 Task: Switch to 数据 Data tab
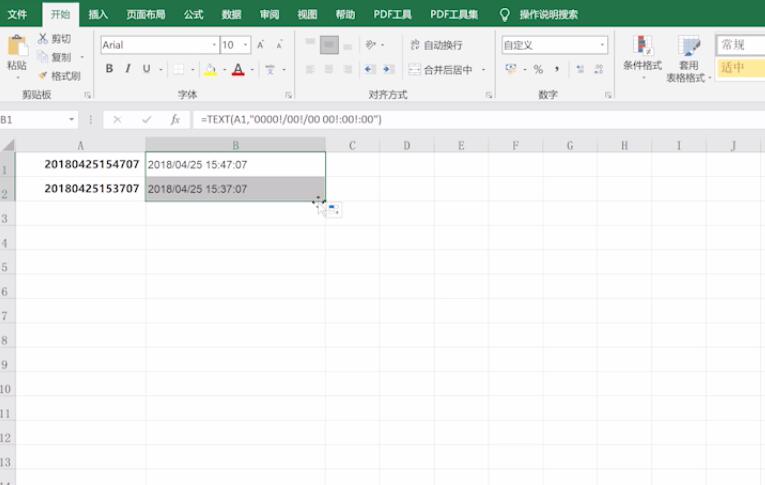(231, 14)
